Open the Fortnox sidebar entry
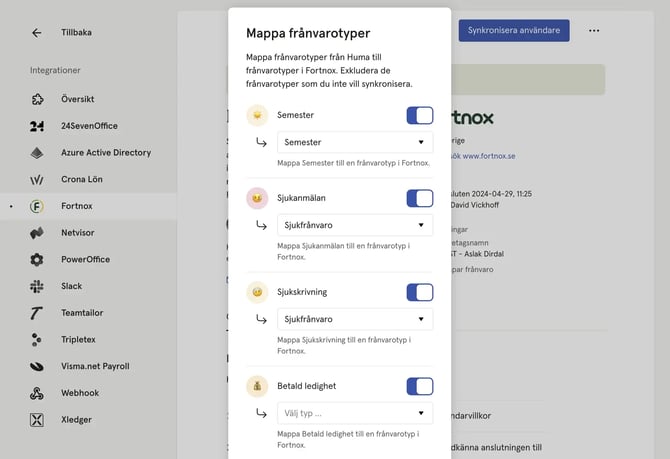Screen dimensions: 670x459 (x=77, y=206)
